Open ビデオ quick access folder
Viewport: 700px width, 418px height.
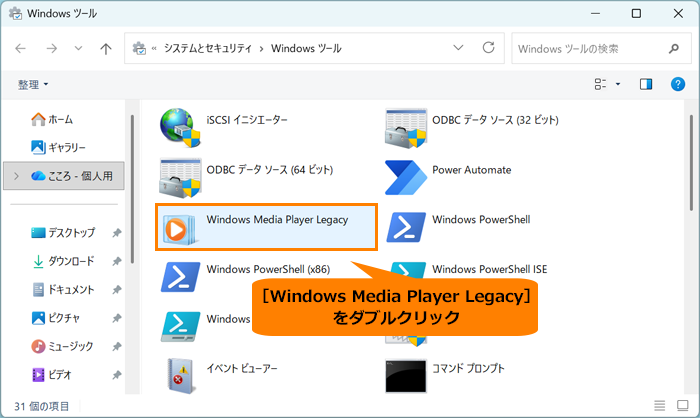click(52, 375)
